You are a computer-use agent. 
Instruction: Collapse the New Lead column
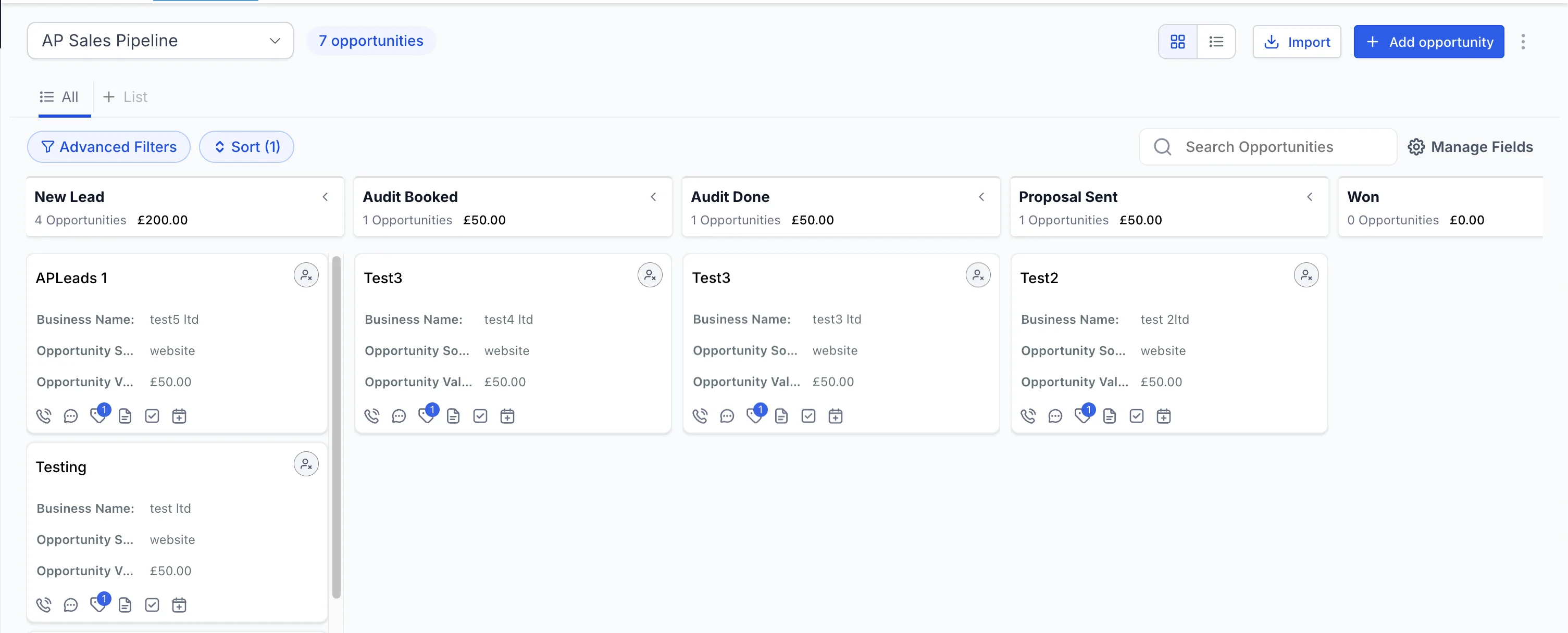[325, 197]
